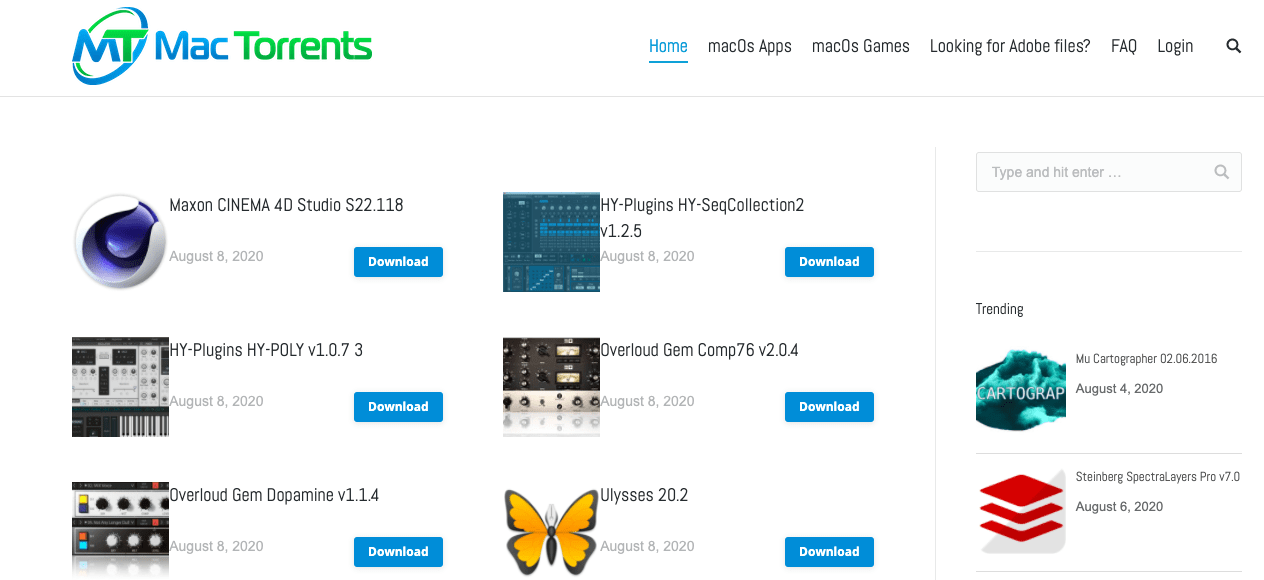Viewport: 1264px width, 580px height.
Task: Open the Steinberg SpectraLayers Pro v7.0 trending link
Action: [1158, 477]
